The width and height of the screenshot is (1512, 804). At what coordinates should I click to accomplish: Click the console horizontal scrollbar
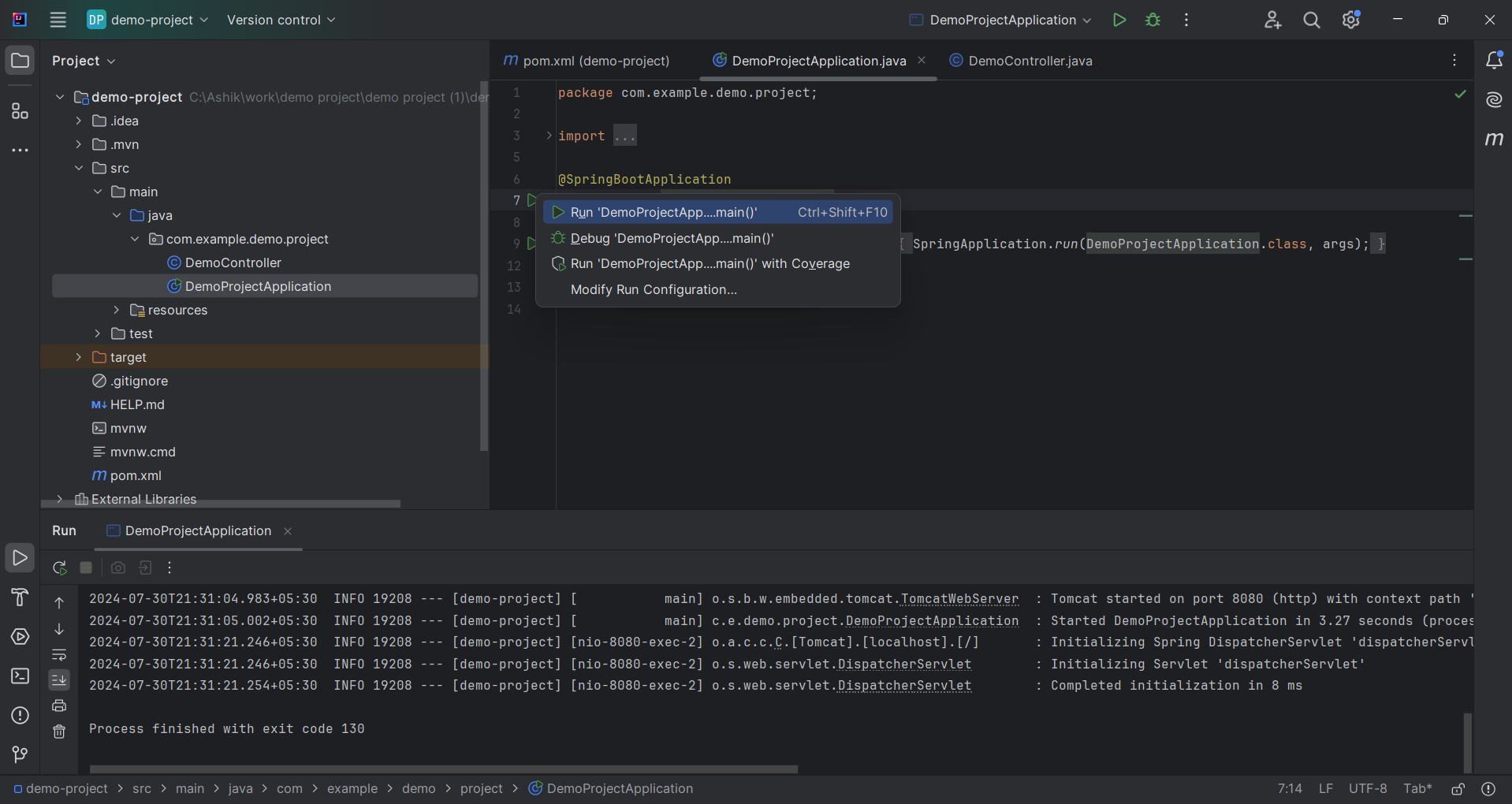click(x=443, y=769)
